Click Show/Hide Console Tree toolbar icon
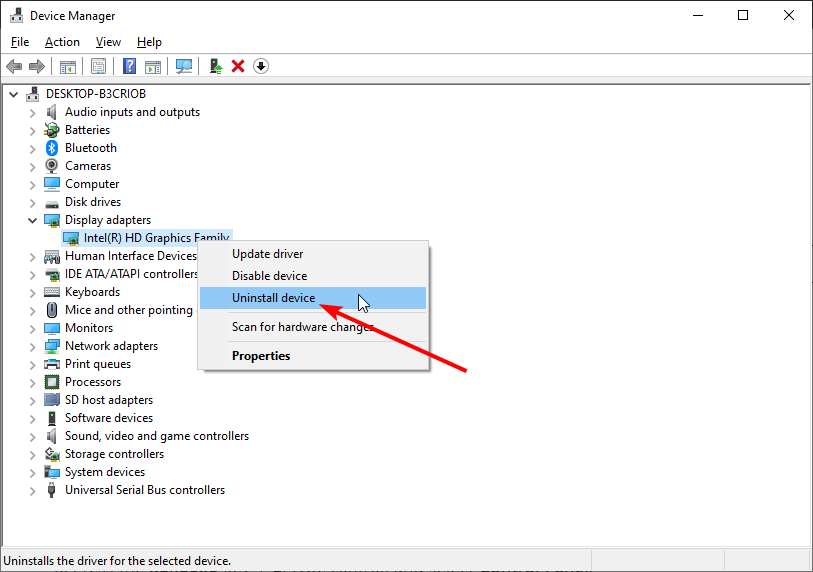The height and width of the screenshot is (572, 813). [67, 66]
